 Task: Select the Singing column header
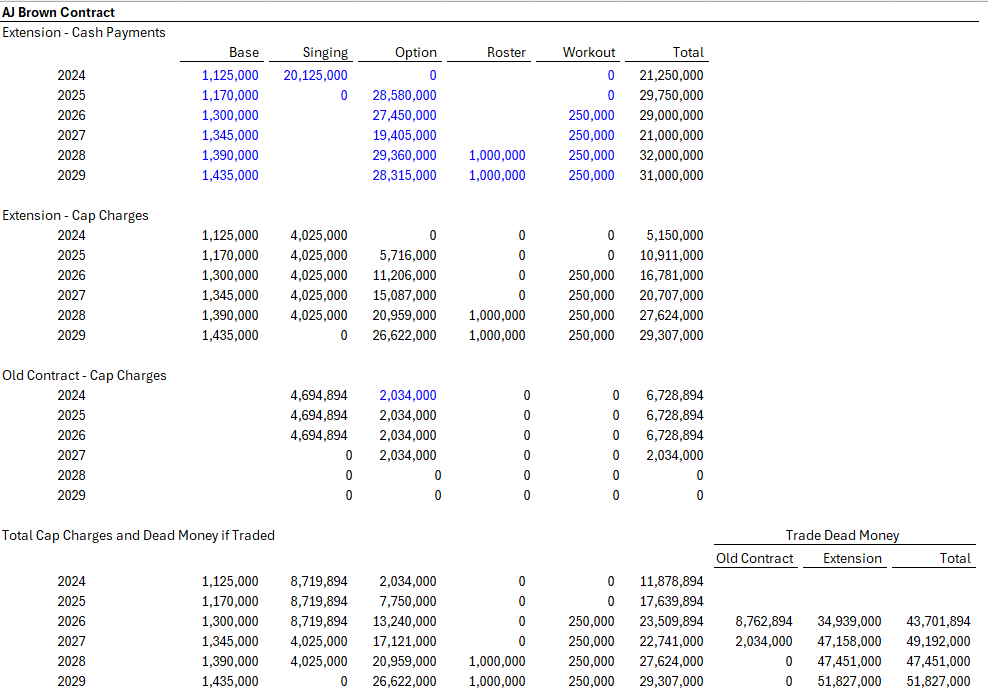coord(325,52)
